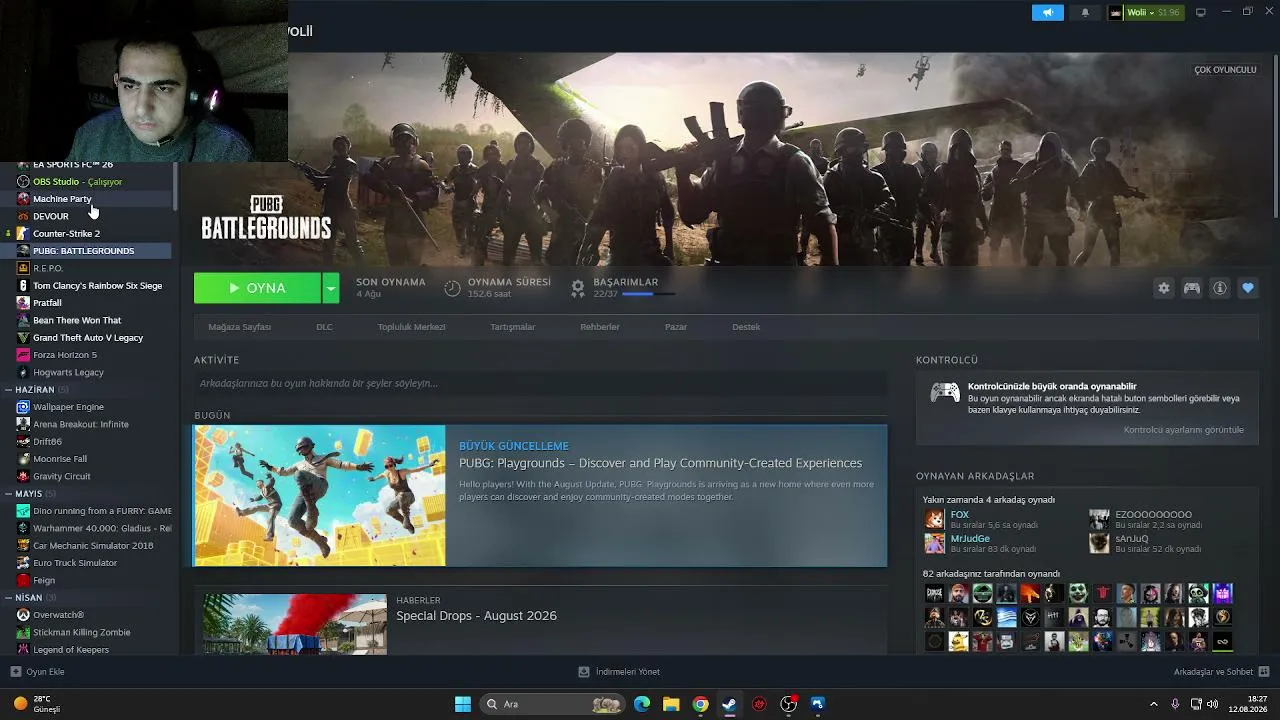Collapse the HAZİRAN group
Screen dimensions: 1280x720
[8, 390]
